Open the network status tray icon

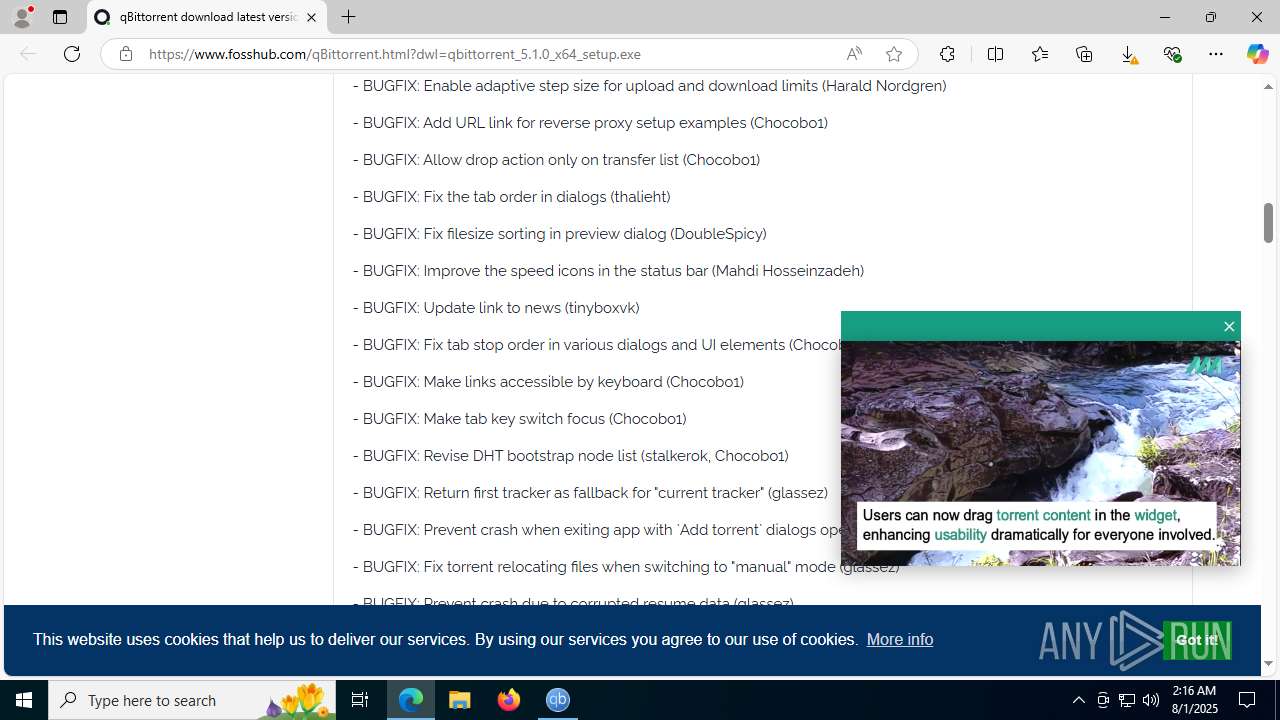(1126, 700)
